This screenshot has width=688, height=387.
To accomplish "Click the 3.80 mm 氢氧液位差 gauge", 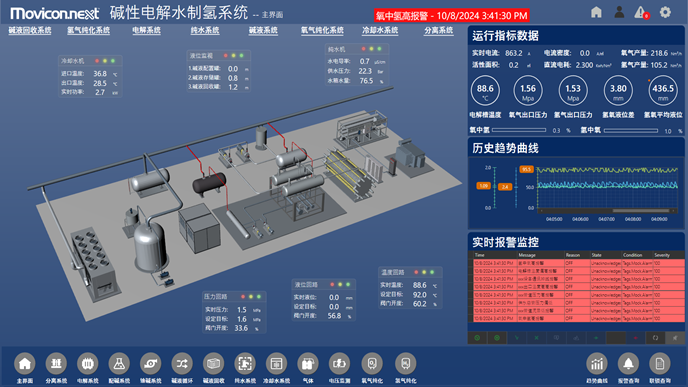I will pyautogui.click(x=618, y=90).
